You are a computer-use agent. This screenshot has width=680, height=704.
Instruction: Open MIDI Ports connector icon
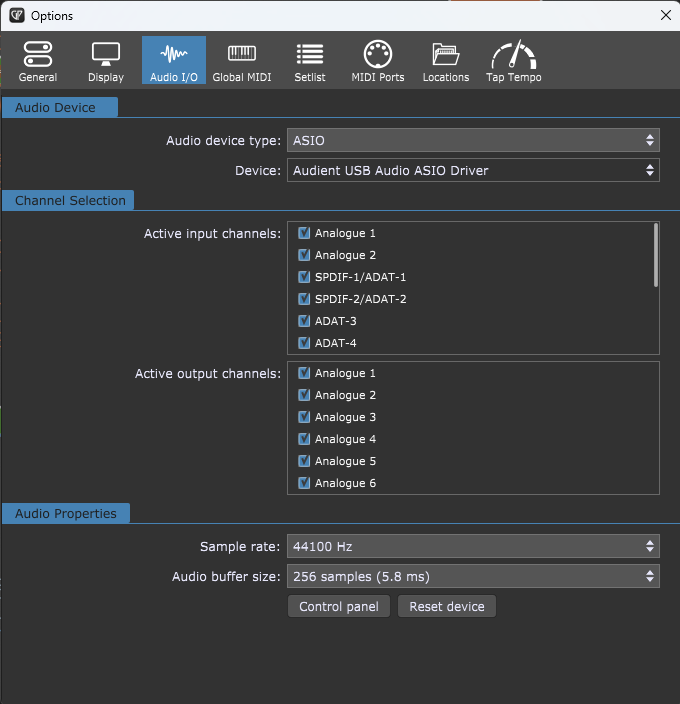click(x=378, y=61)
